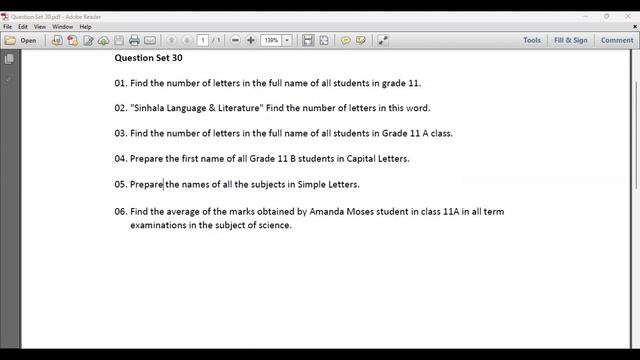Click the zoom percentage field

click(271, 40)
